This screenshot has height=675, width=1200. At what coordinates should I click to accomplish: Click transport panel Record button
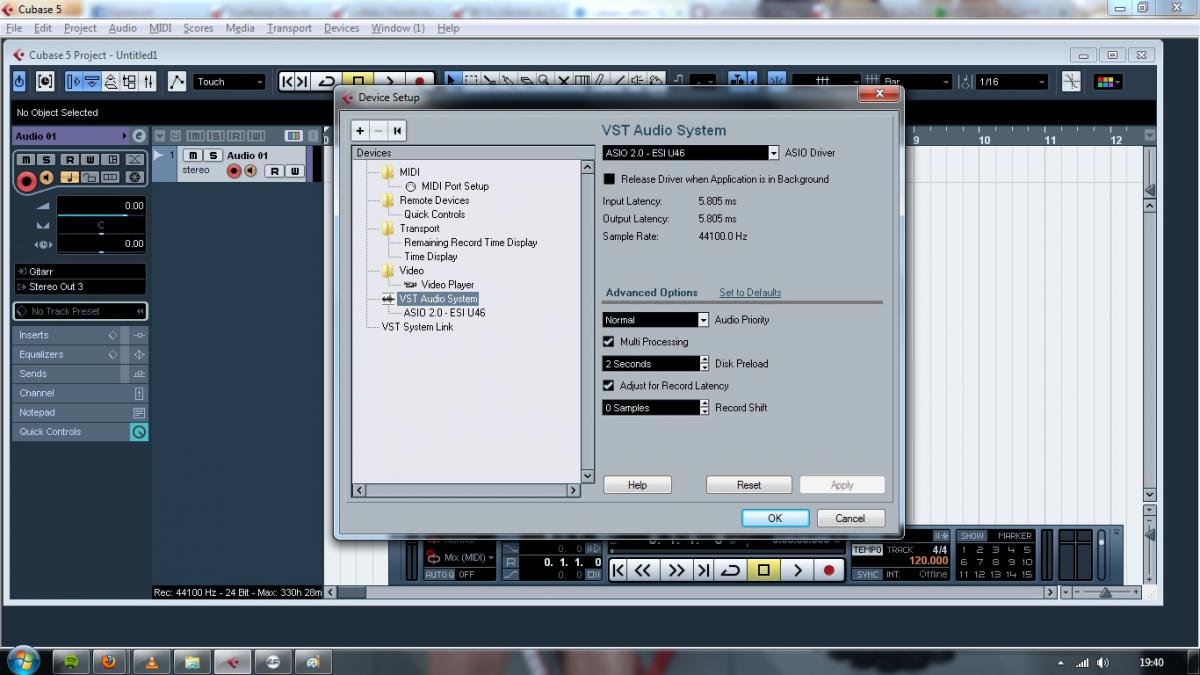coord(828,570)
